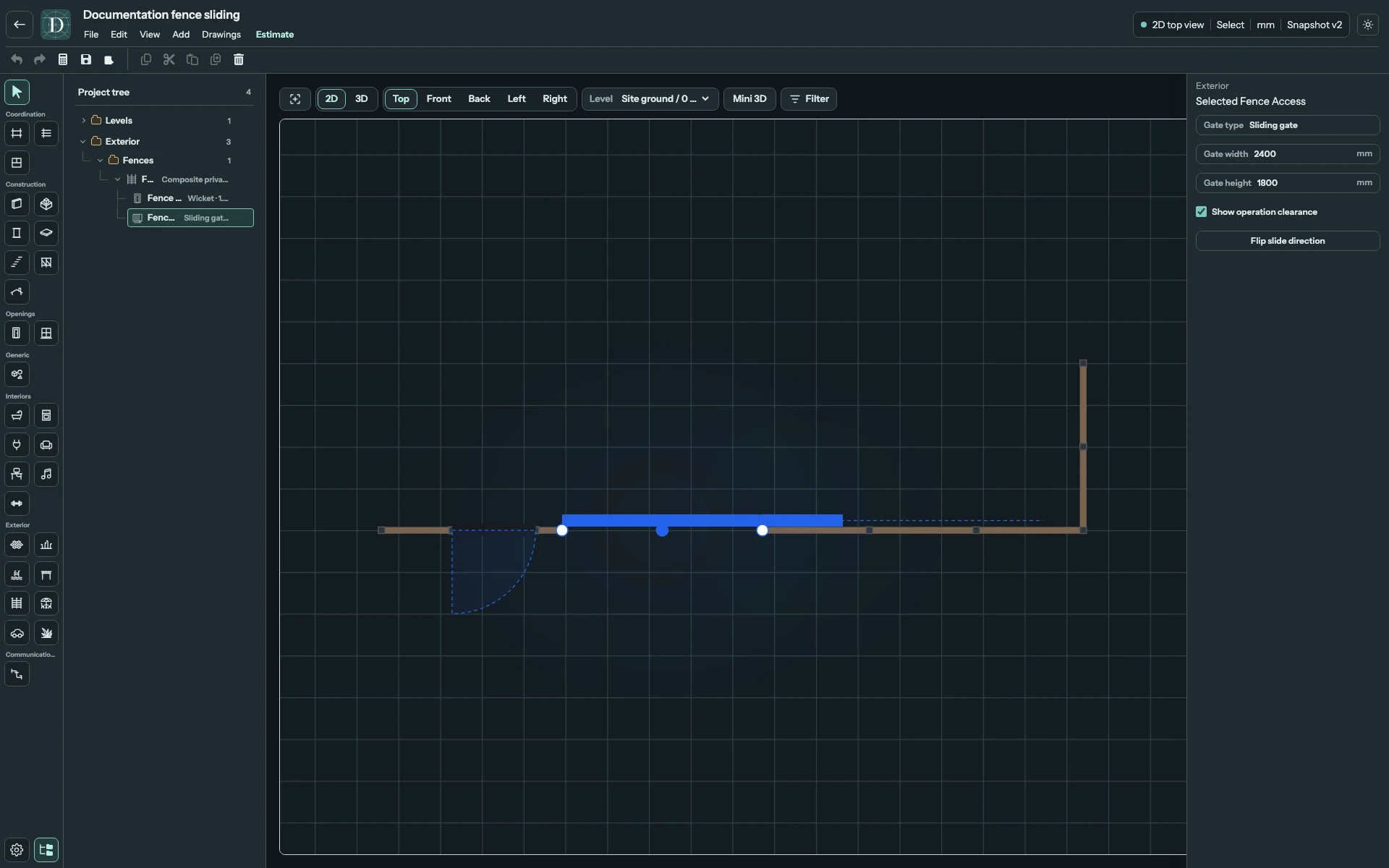Select the door opening tool
Screen dimensions: 1389x868
17,333
